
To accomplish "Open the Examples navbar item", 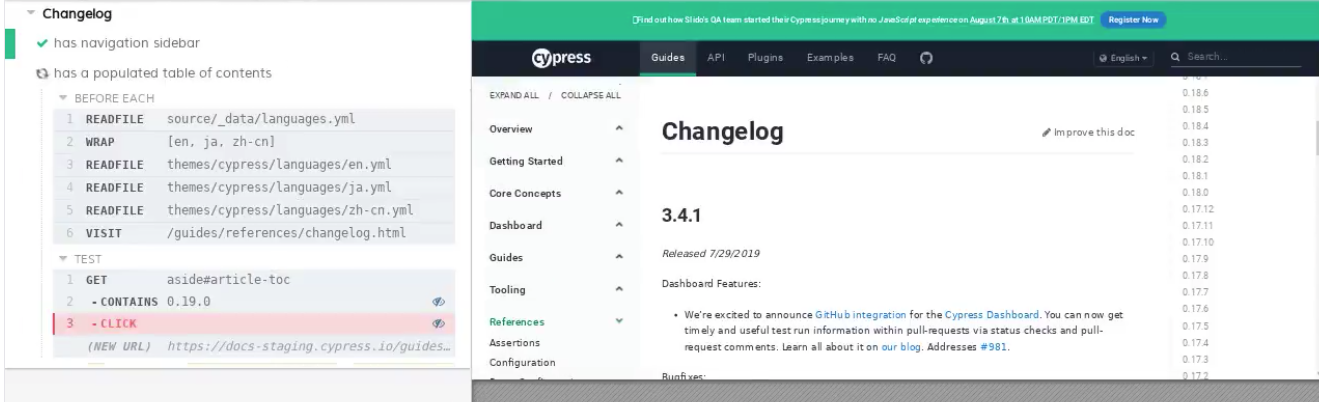I will [830, 58].
